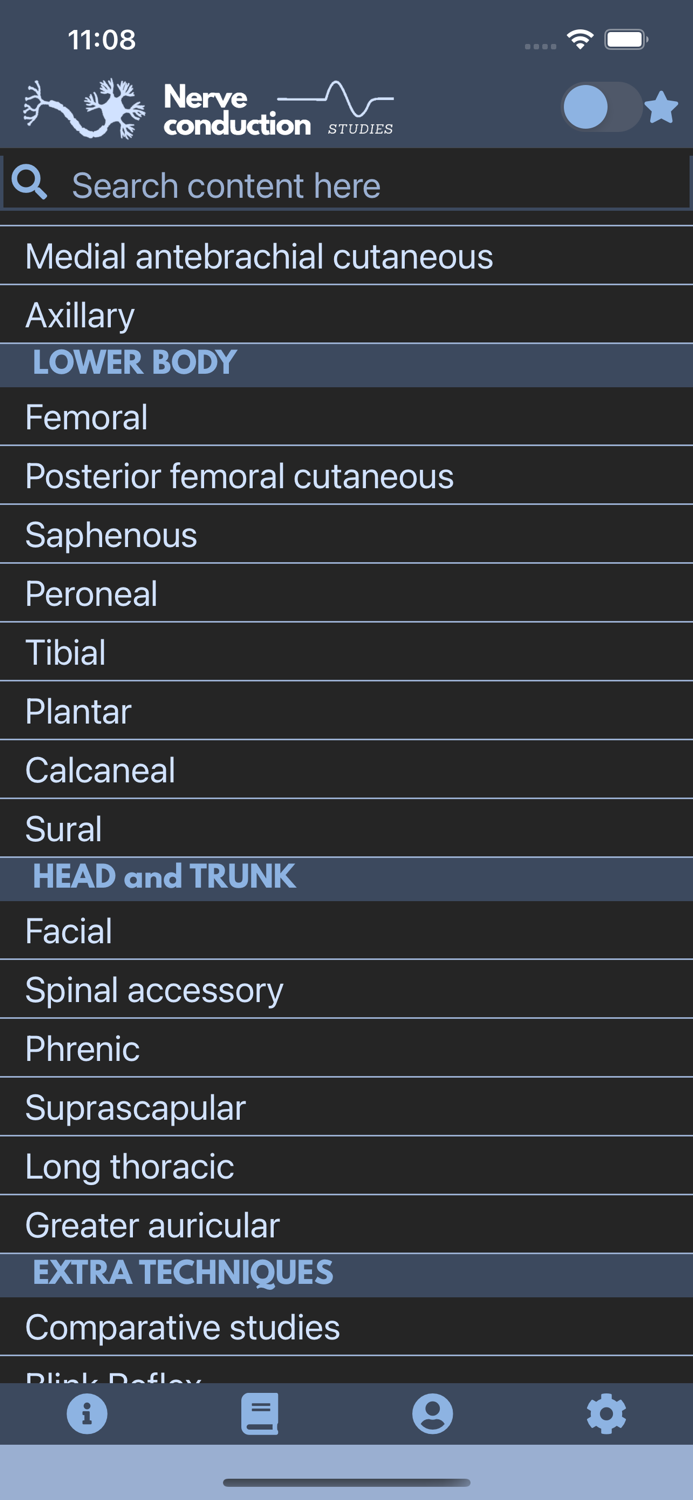
Task: Open the book library tab icon
Action: tap(260, 1413)
